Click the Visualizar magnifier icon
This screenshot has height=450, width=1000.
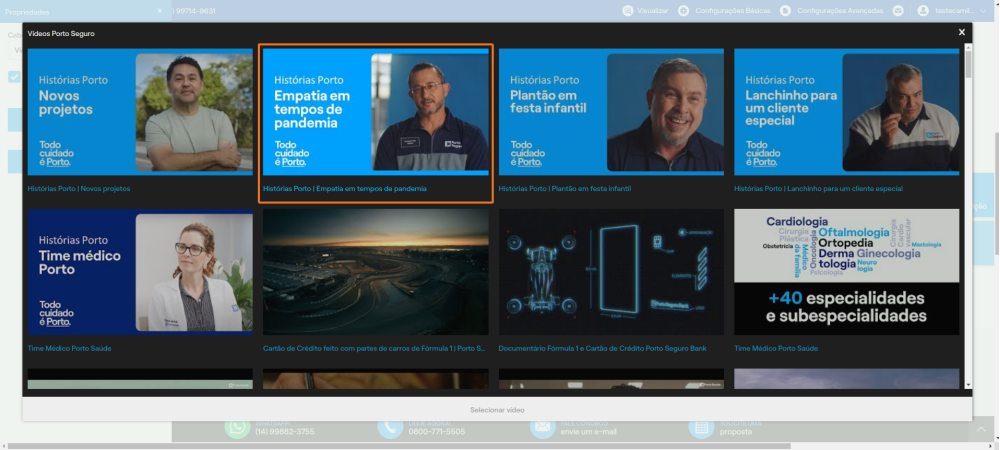[x=628, y=11]
